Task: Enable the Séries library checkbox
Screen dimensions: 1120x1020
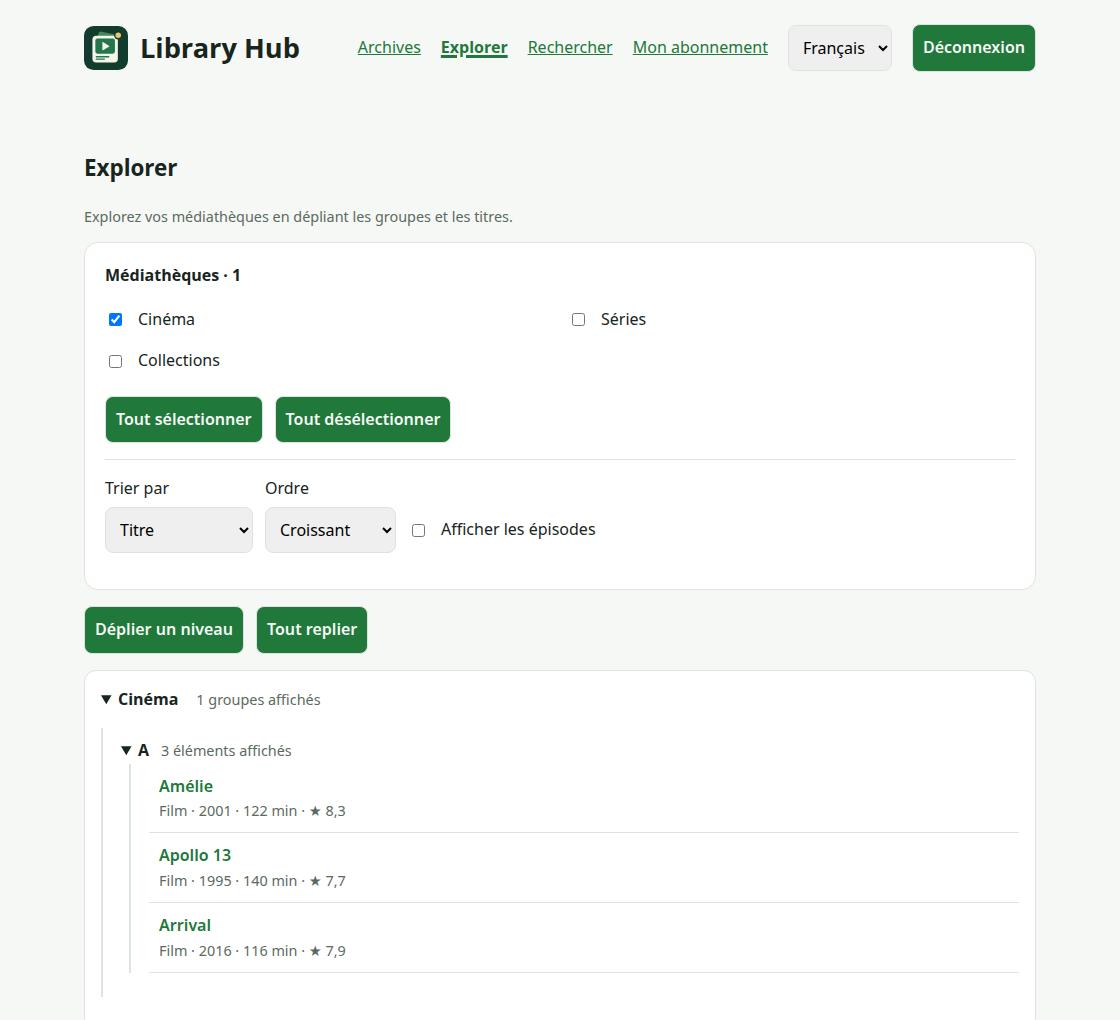Action: click(579, 319)
